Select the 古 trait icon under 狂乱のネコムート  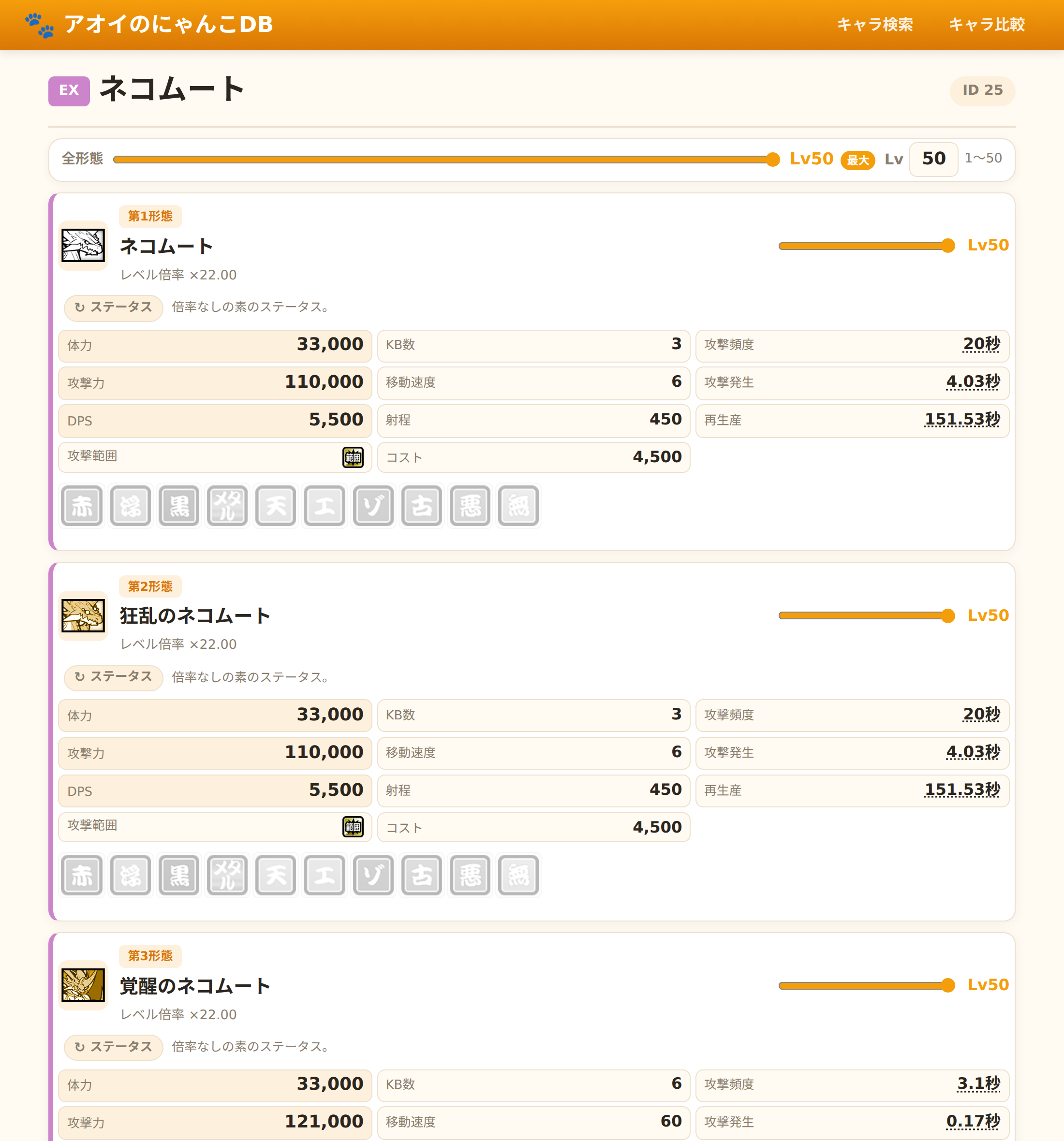[421, 875]
